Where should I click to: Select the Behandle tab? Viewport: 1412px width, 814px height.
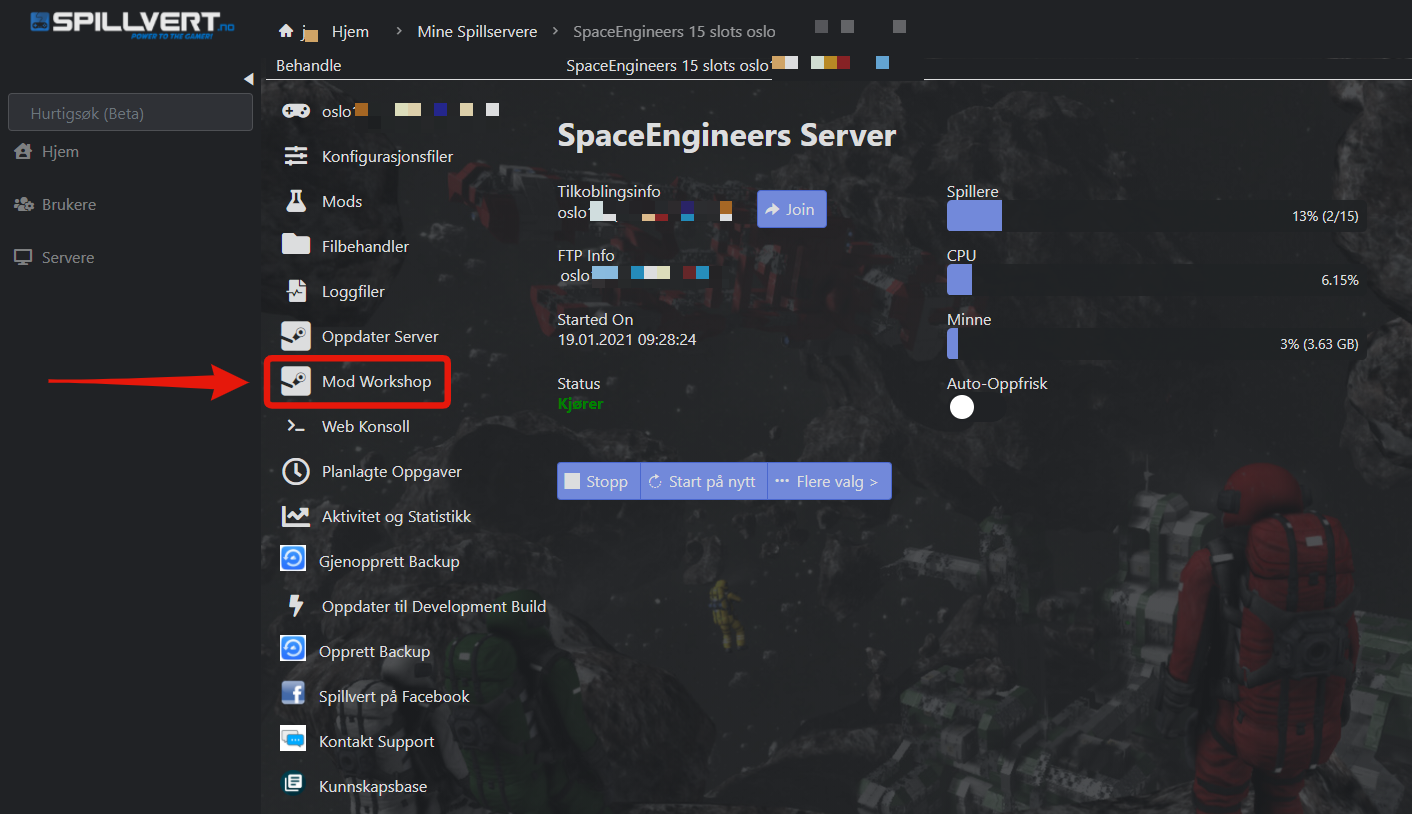tap(309, 65)
